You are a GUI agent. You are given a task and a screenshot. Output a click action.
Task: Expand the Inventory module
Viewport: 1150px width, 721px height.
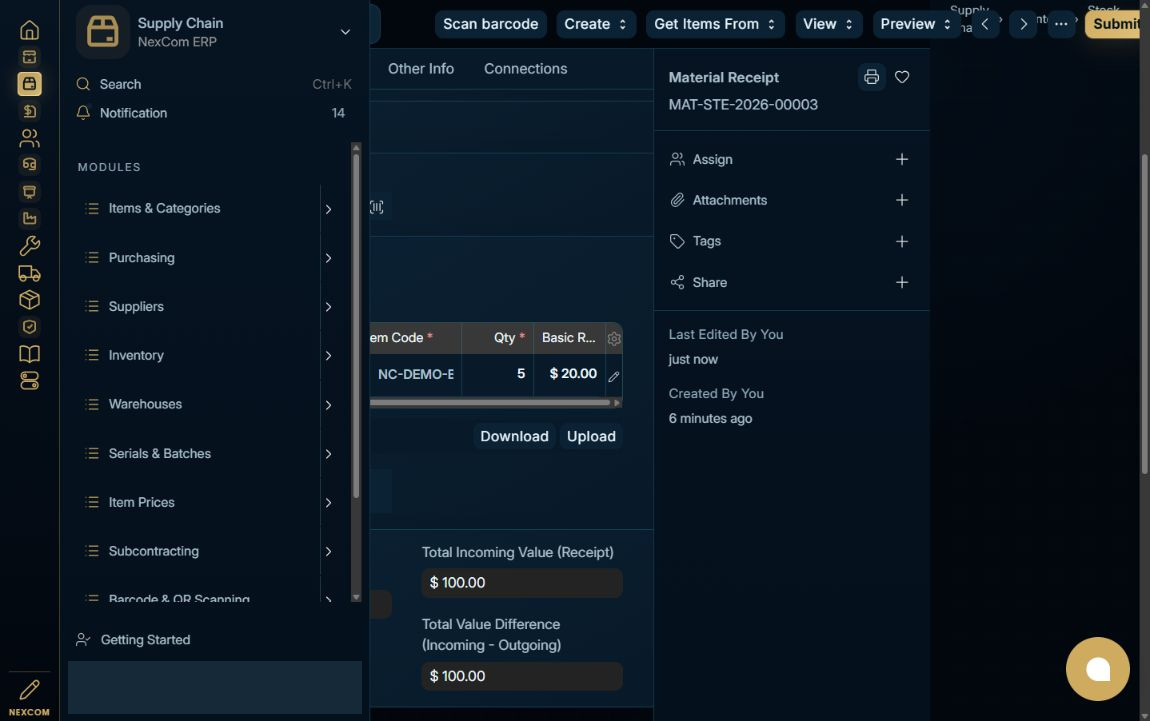coord(329,356)
